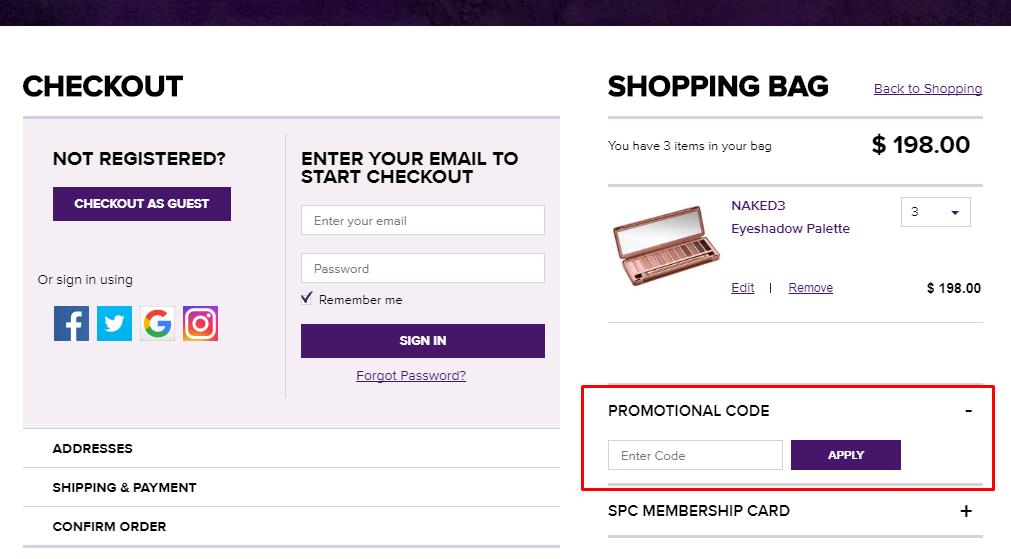Open the Shipping & Payment step
Viewport: 1011px width, 559px height.
pos(125,488)
